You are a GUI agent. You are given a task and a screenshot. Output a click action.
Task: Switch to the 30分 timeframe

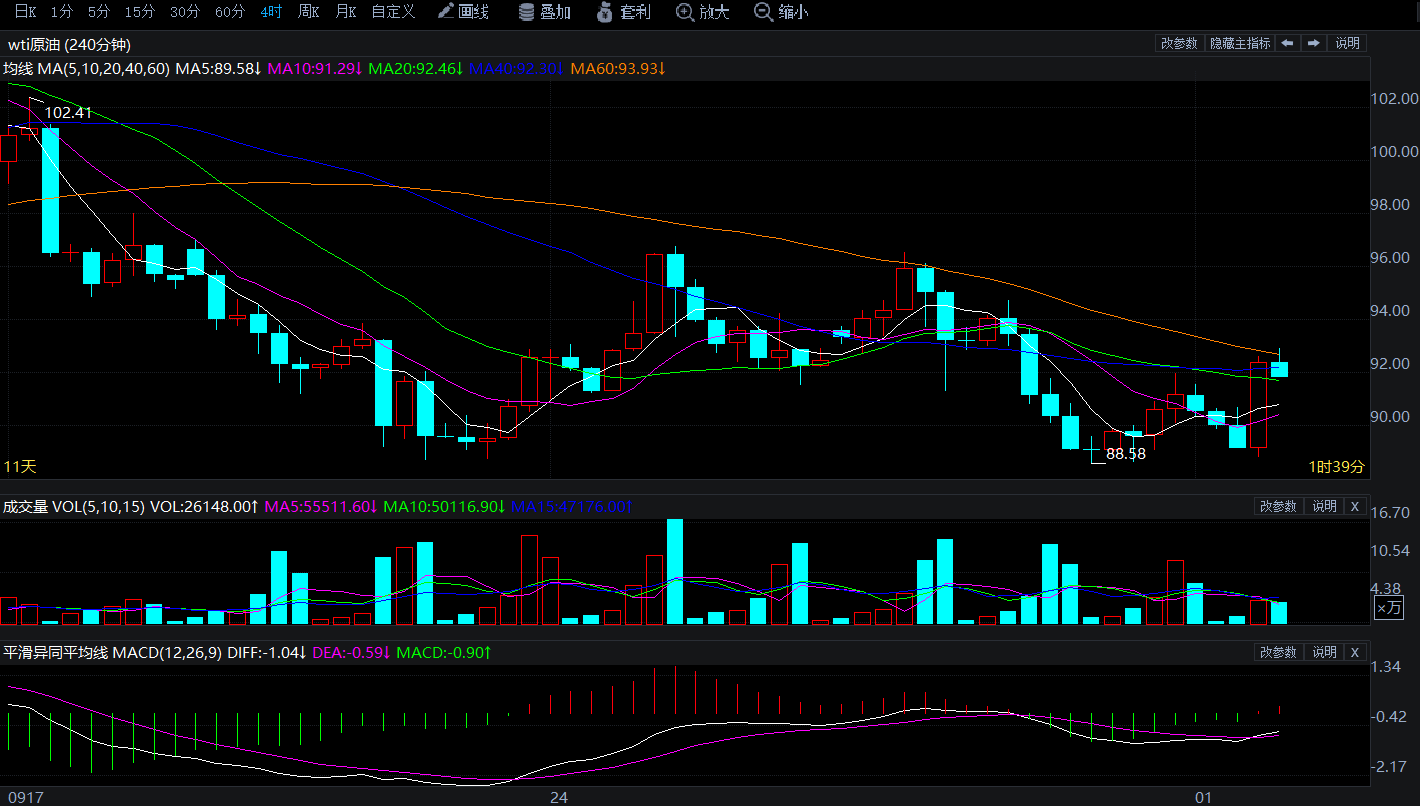click(x=185, y=12)
